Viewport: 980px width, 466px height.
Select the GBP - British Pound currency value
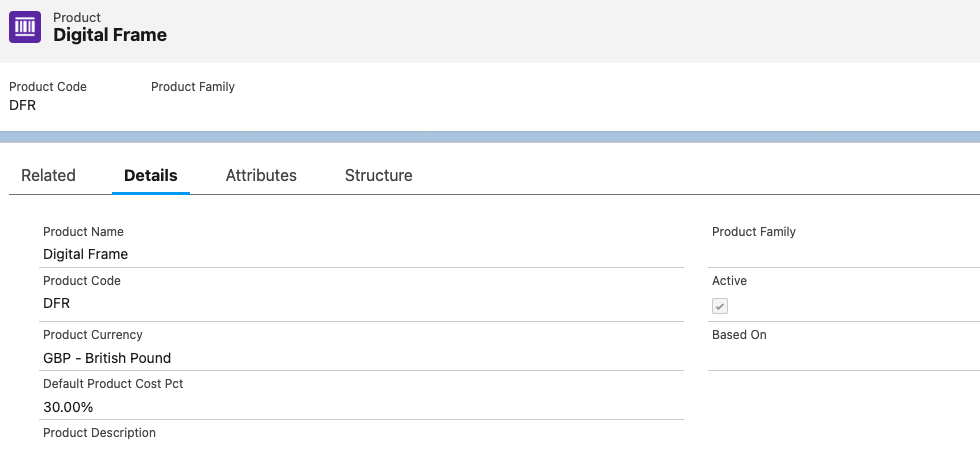(107, 358)
